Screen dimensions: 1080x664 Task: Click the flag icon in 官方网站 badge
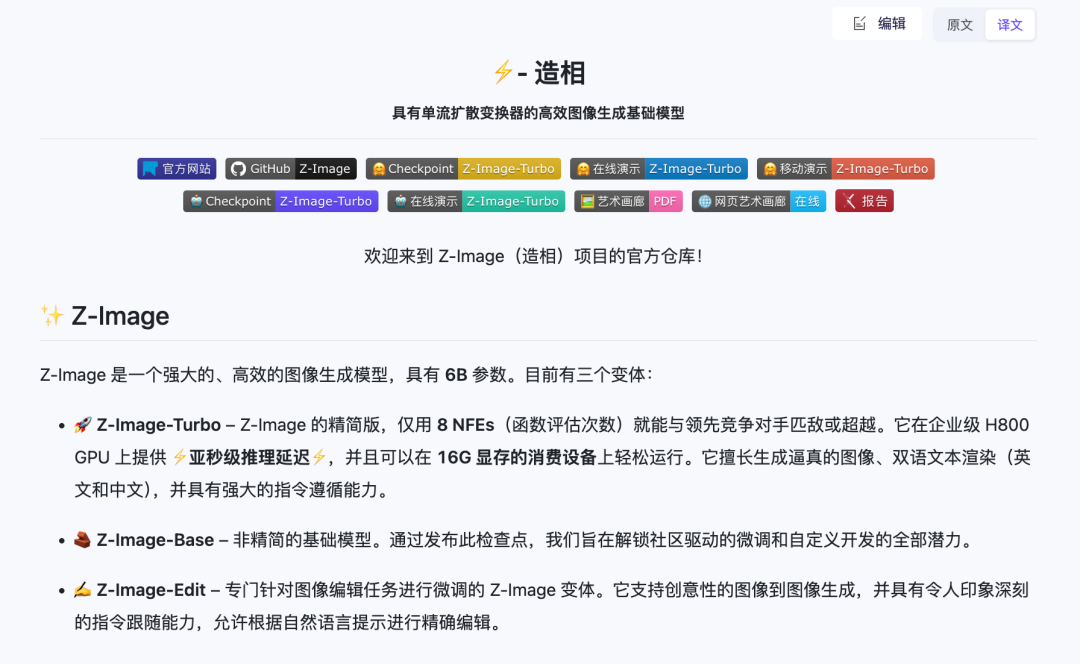tap(149, 169)
